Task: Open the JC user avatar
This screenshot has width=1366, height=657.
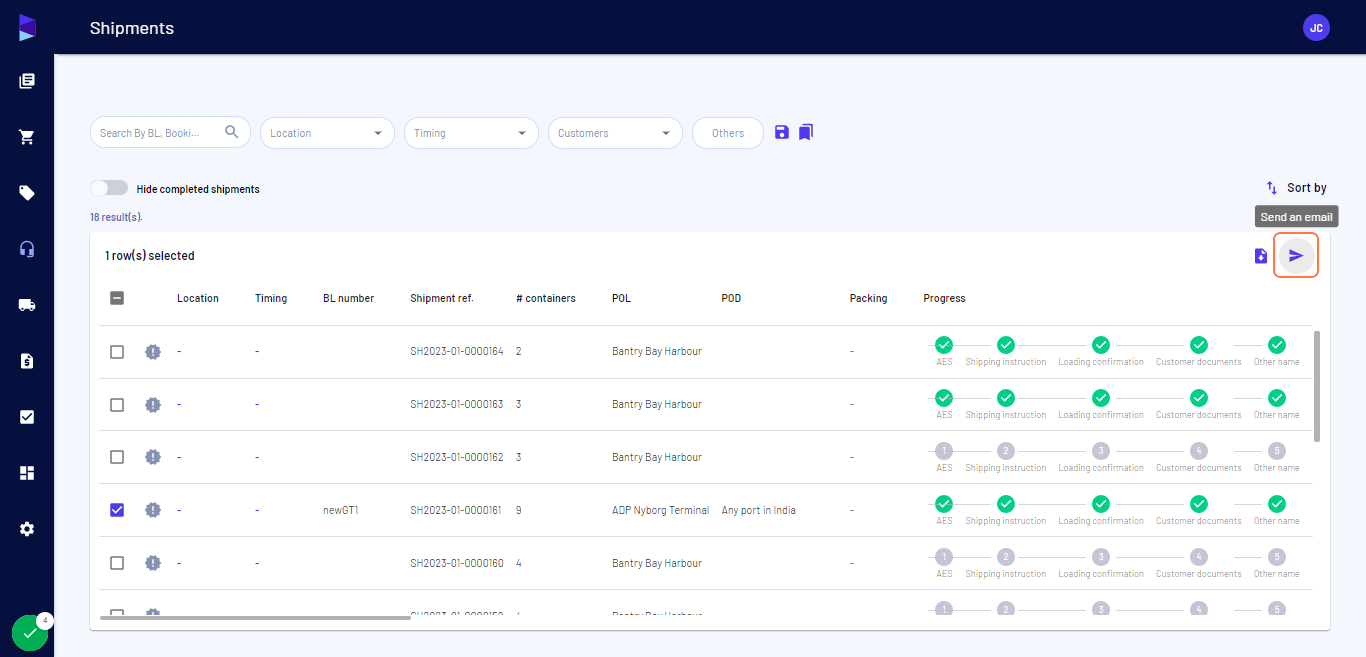Action: pos(1316,28)
